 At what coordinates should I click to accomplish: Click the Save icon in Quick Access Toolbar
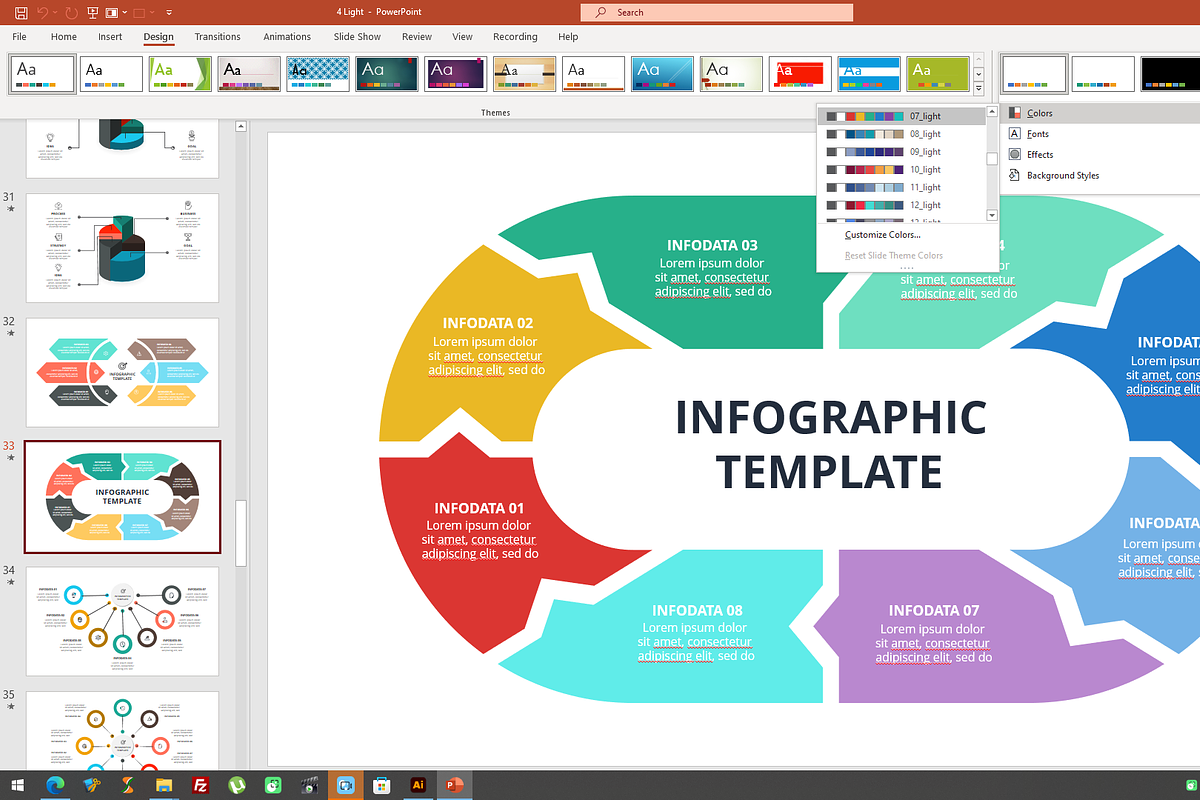(x=21, y=13)
